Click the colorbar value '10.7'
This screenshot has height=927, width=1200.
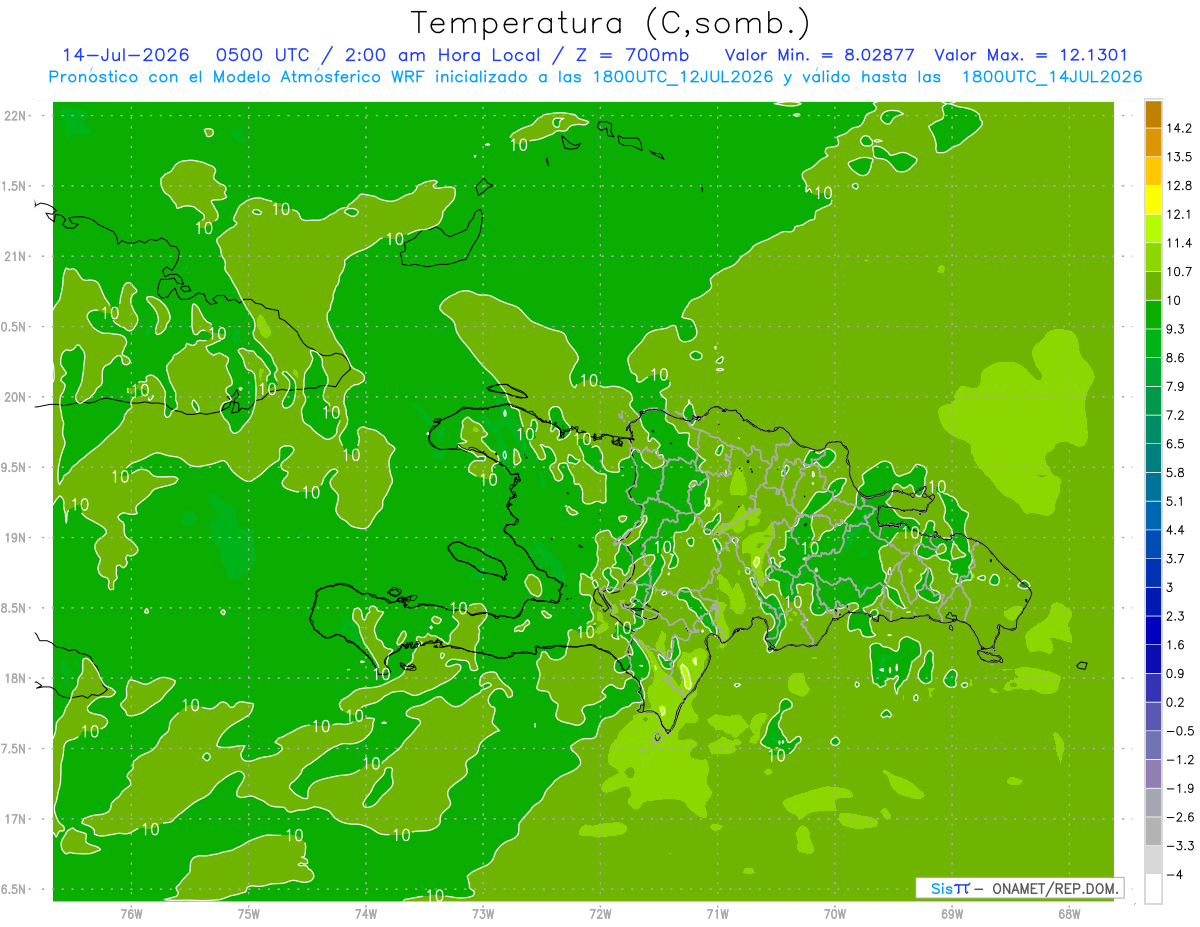[x=1179, y=272]
